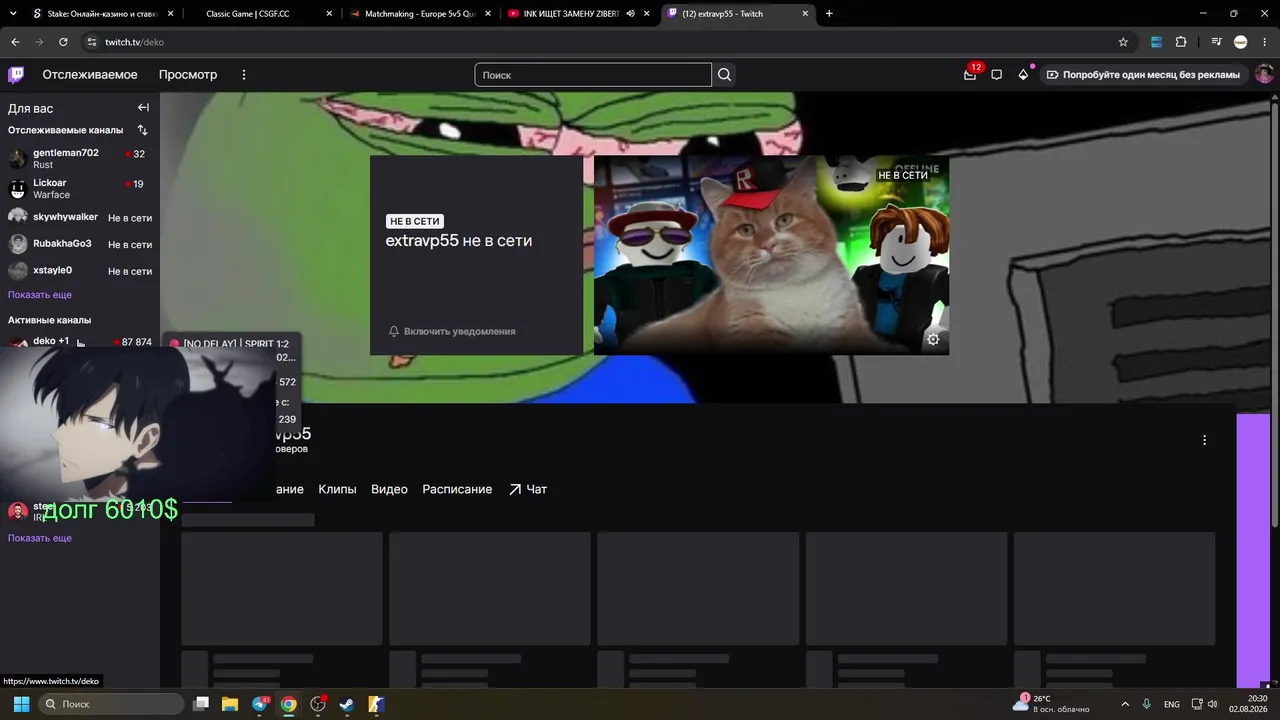Go to the Twitch home logo
Screen dimensions: 1280x720
tap(16, 75)
